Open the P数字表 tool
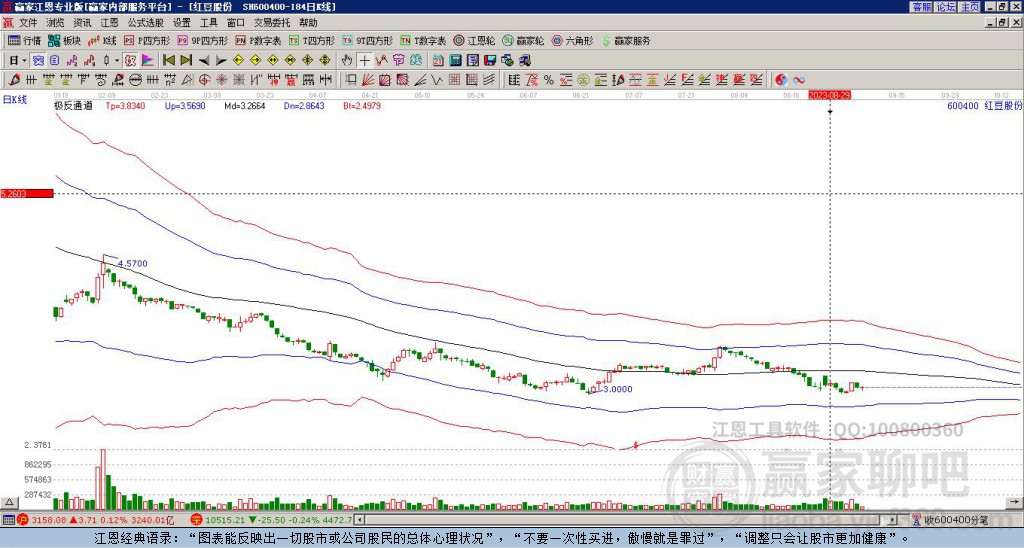 [x=259, y=40]
